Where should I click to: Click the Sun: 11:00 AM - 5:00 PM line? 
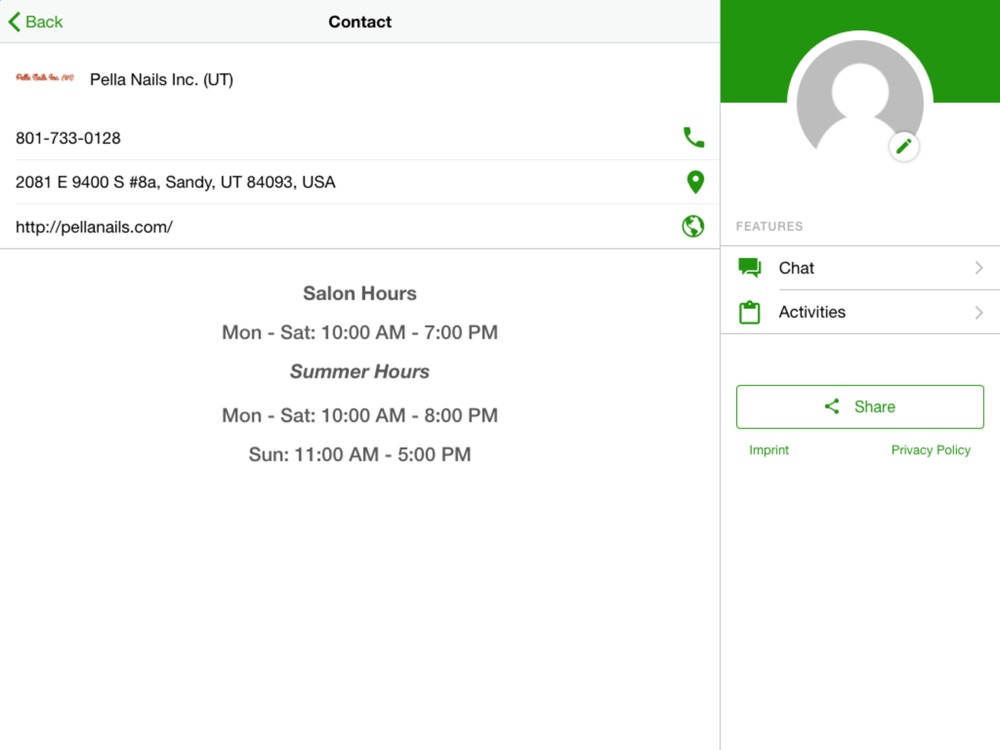[x=360, y=454]
